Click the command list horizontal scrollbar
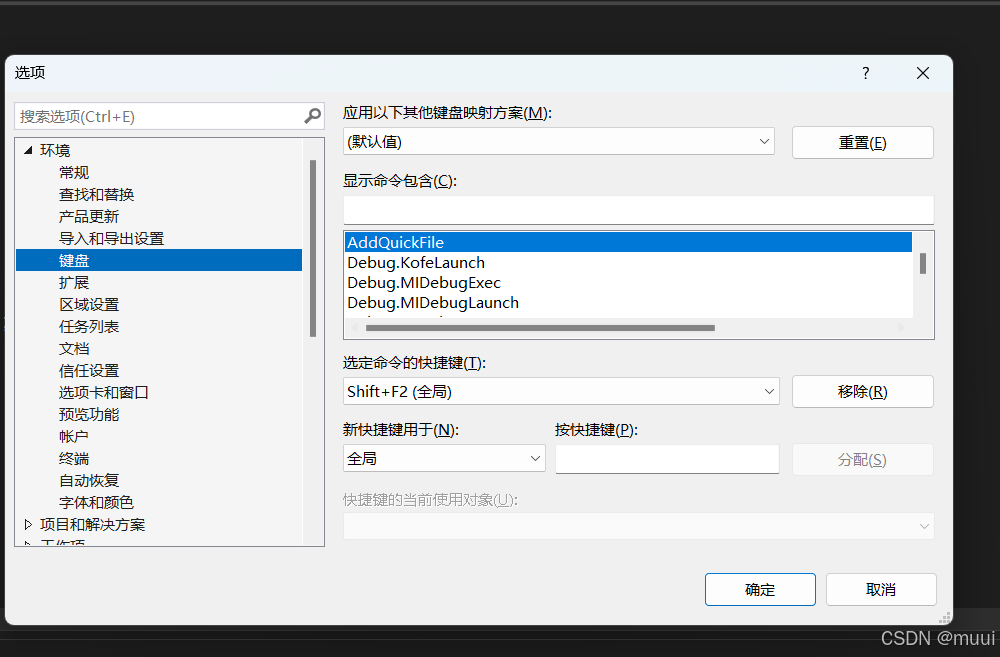 click(x=540, y=328)
